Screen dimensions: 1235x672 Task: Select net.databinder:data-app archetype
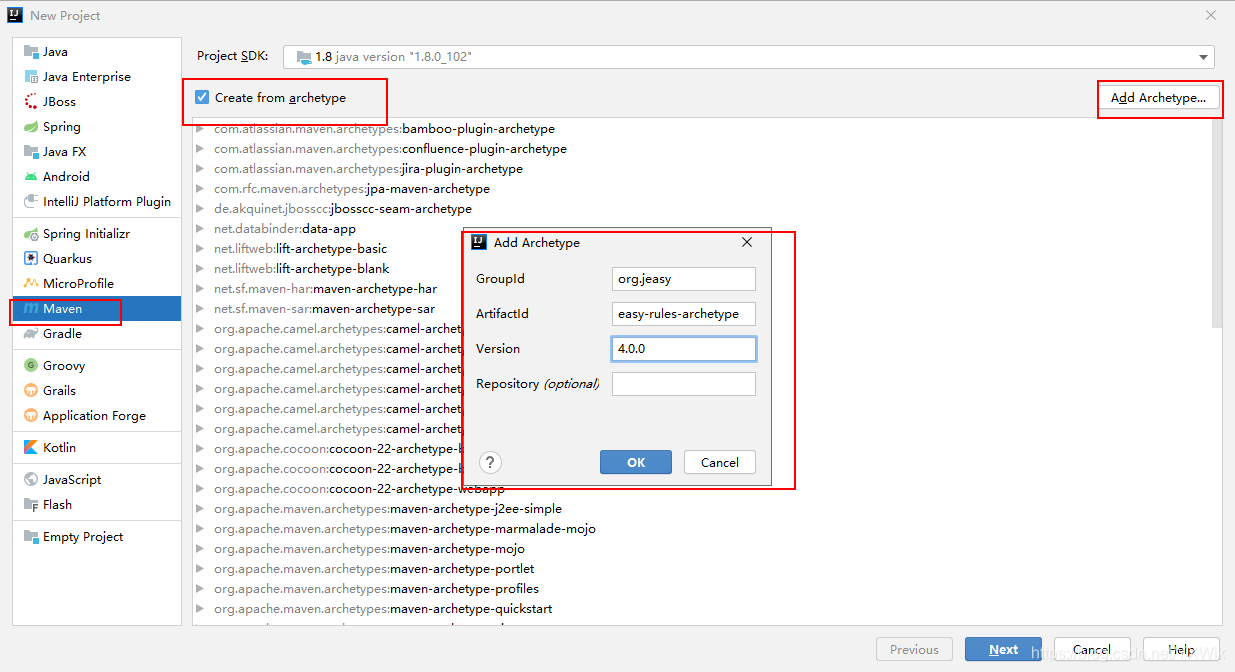(x=285, y=229)
